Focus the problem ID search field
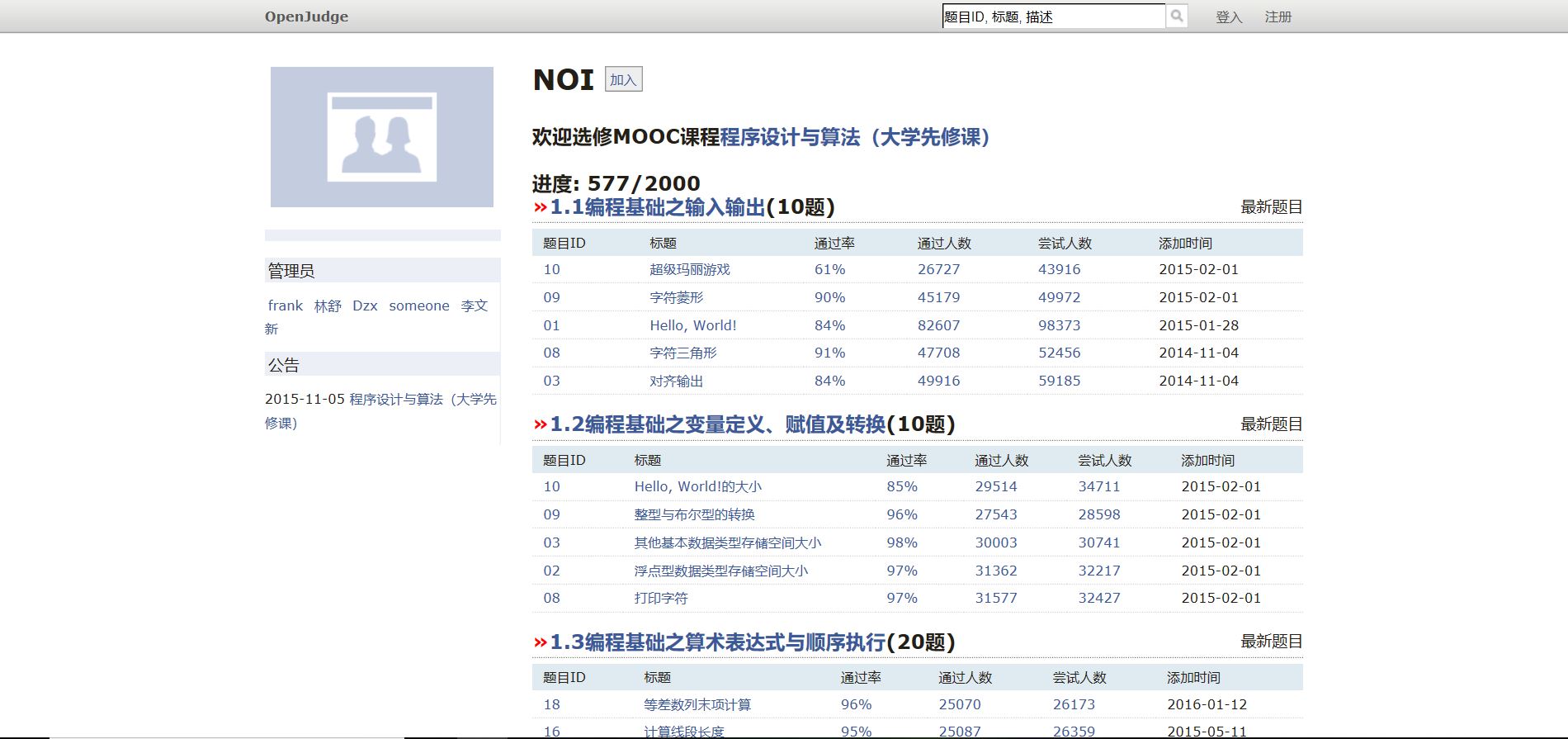The width and height of the screenshot is (1568, 739). tap(1054, 16)
